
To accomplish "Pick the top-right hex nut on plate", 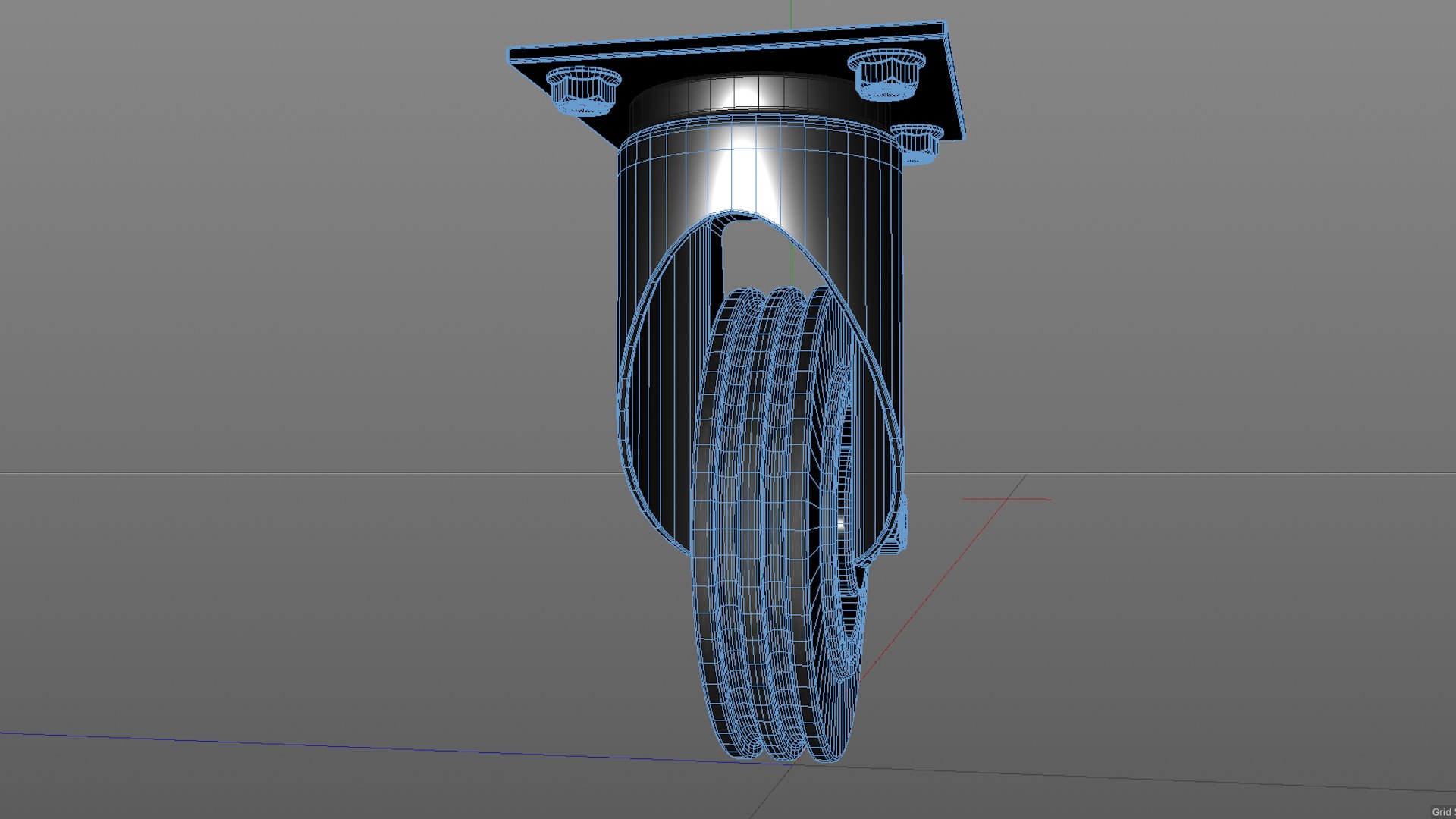I will (886, 74).
